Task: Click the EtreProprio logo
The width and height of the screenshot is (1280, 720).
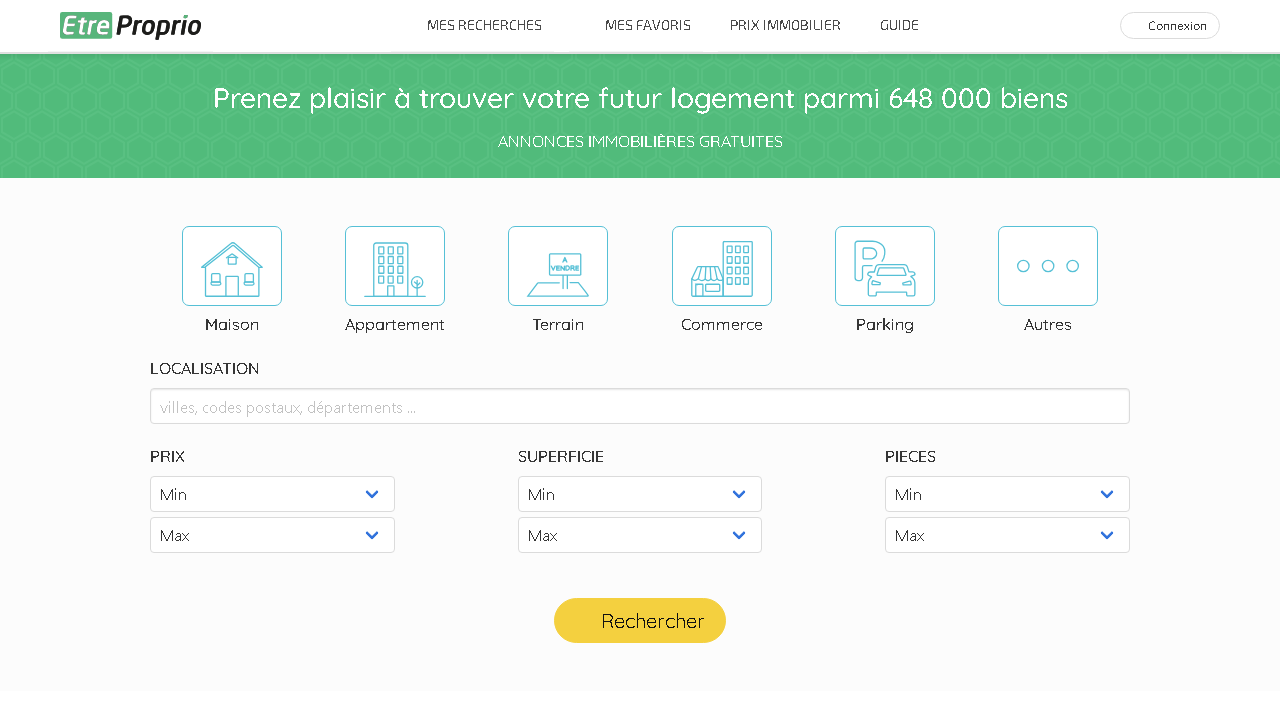Action: click(131, 26)
